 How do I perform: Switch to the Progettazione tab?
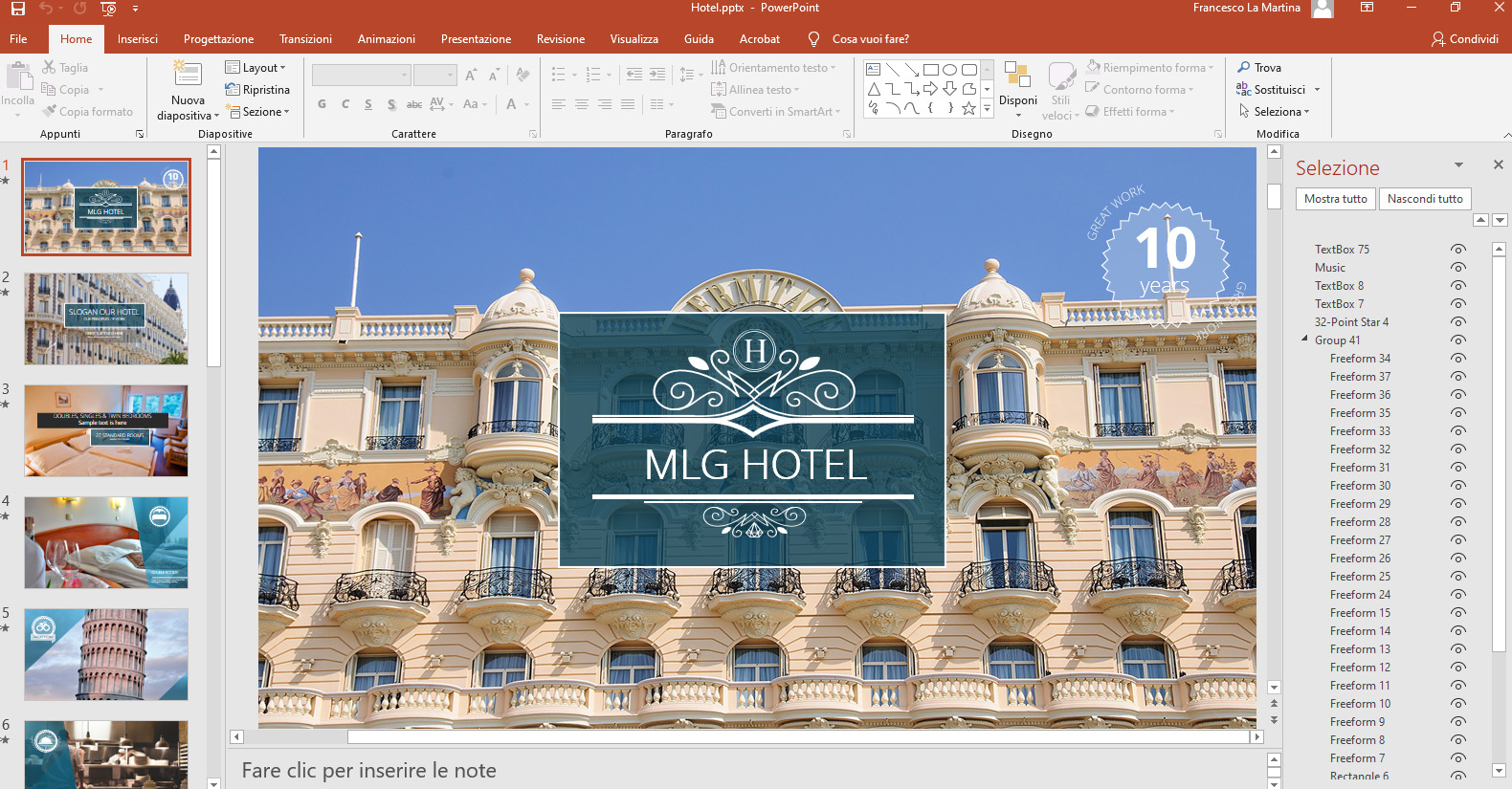(x=218, y=39)
